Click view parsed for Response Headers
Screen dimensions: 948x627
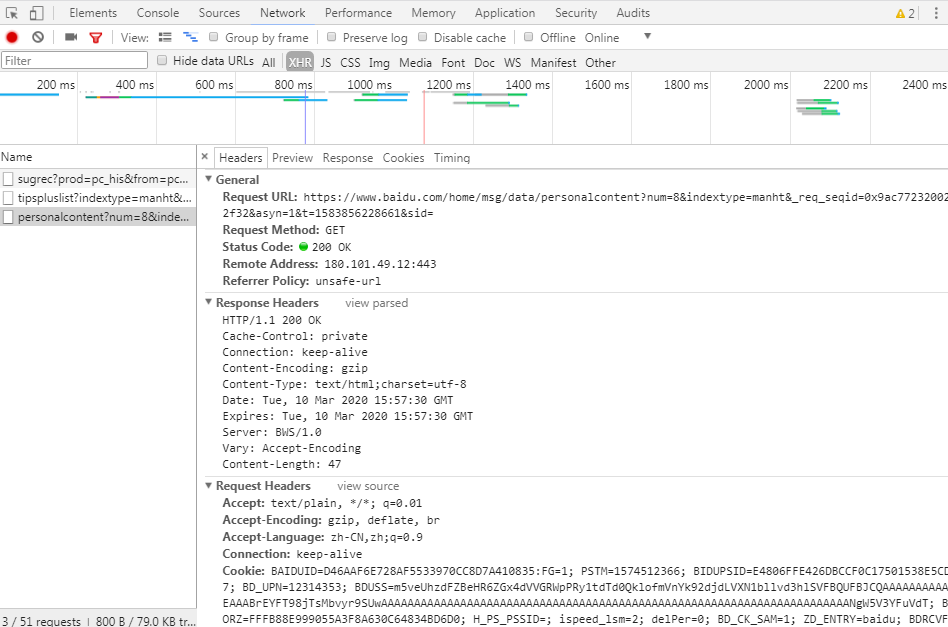[376, 303]
